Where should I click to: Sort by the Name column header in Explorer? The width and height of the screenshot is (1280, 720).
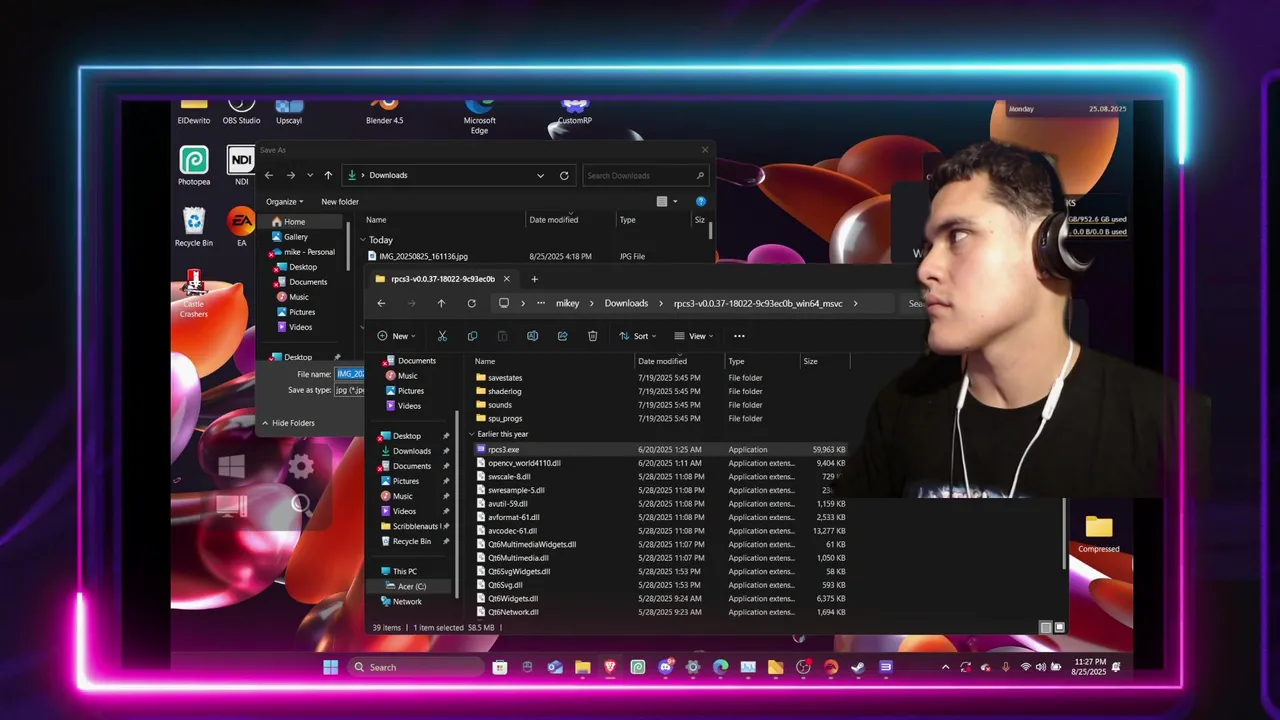(485, 361)
